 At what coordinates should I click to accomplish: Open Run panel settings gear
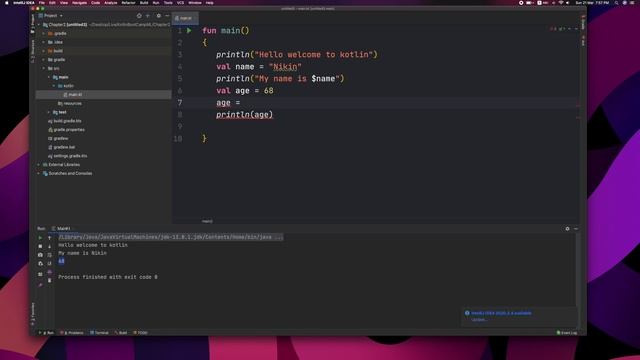[x=567, y=229]
